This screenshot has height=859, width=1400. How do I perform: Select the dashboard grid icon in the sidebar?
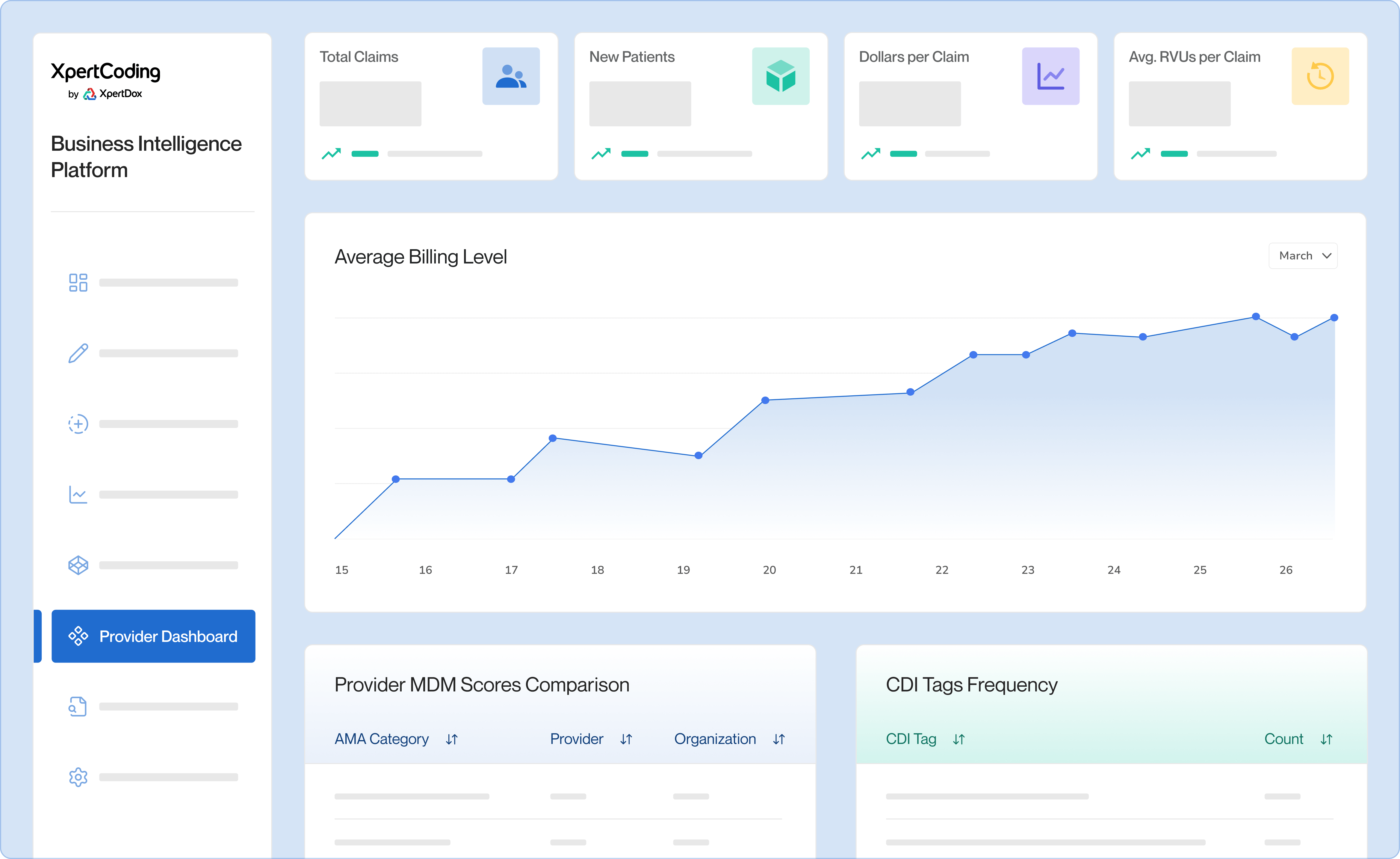78,282
